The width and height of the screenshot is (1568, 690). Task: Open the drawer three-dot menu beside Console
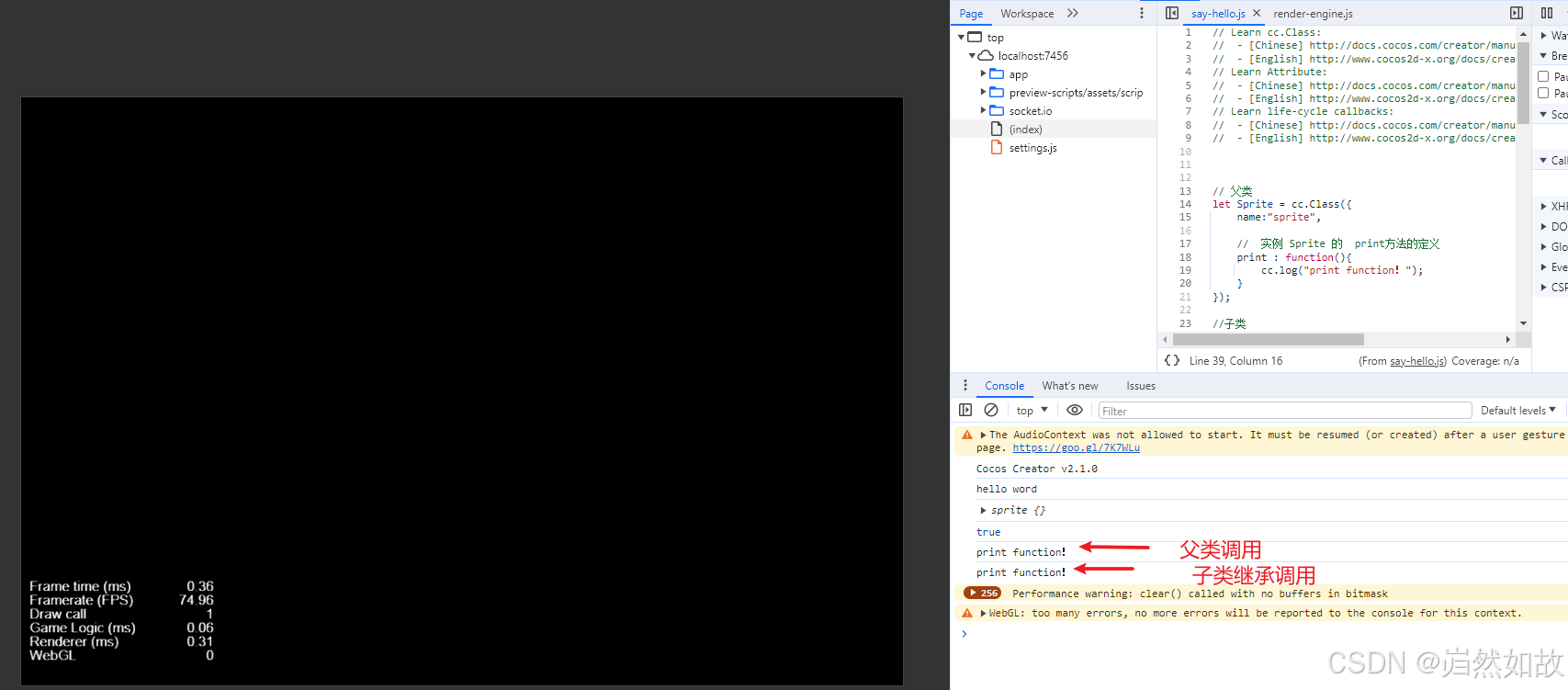964,385
